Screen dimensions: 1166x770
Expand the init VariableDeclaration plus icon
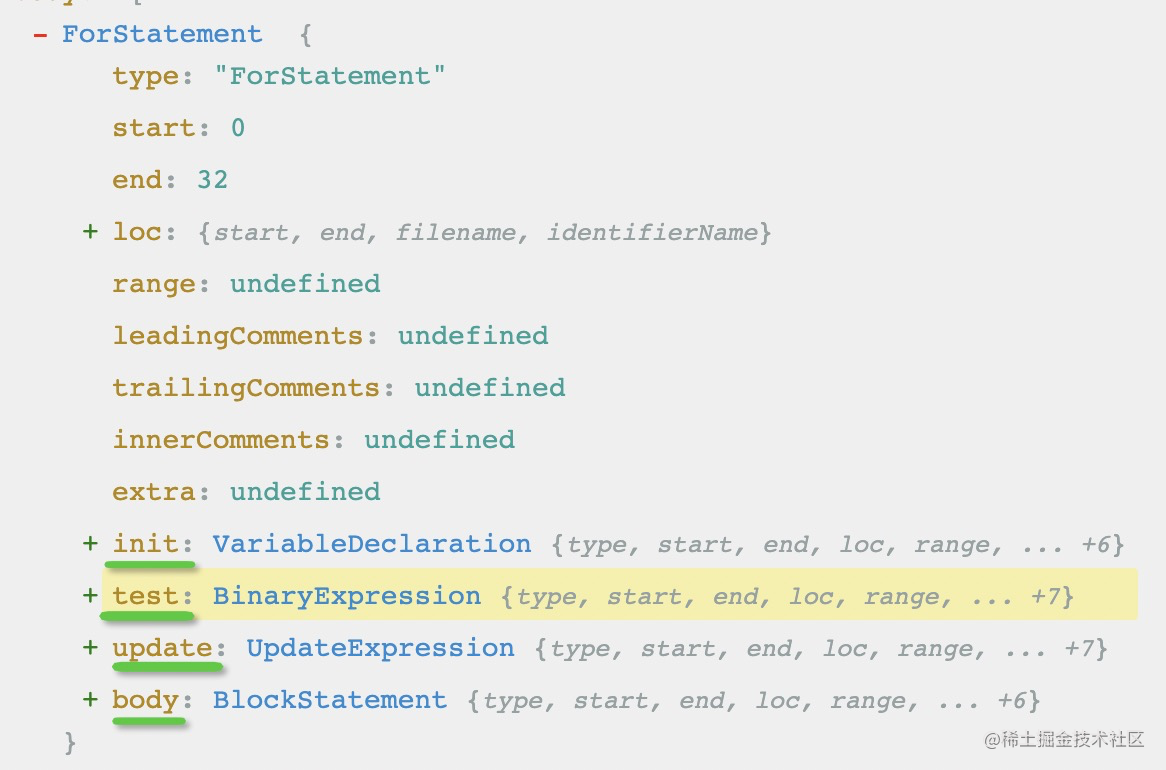click(x=90, y=544)
